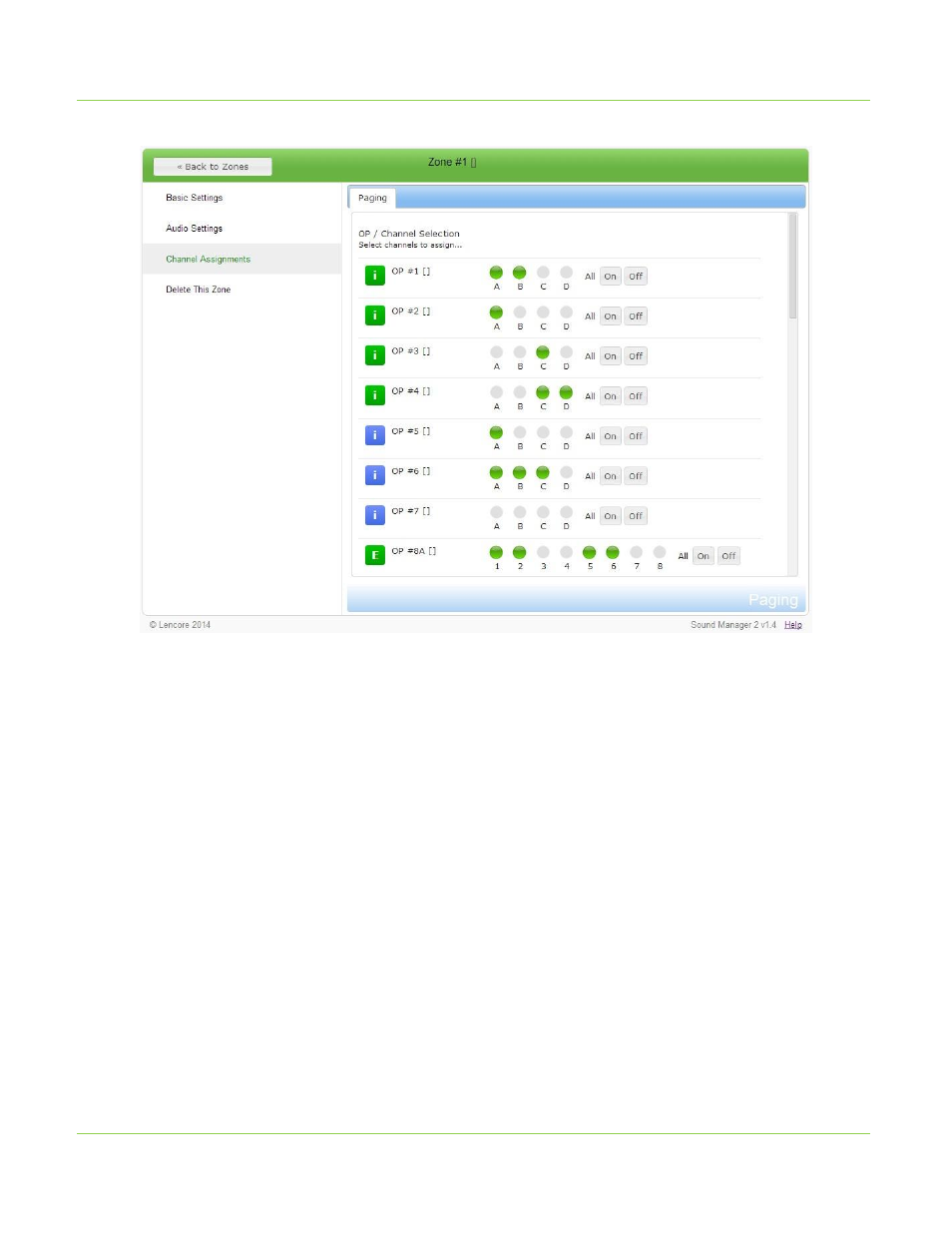Click the green info icon for OP #1
This screenshot has height=1233, width=952.
click(375, 276)
